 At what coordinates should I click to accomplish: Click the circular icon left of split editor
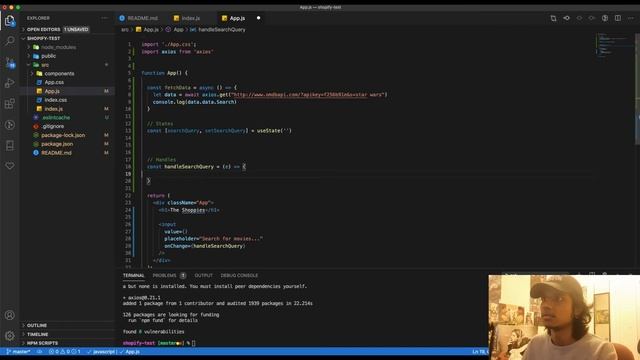coord(605,18)
